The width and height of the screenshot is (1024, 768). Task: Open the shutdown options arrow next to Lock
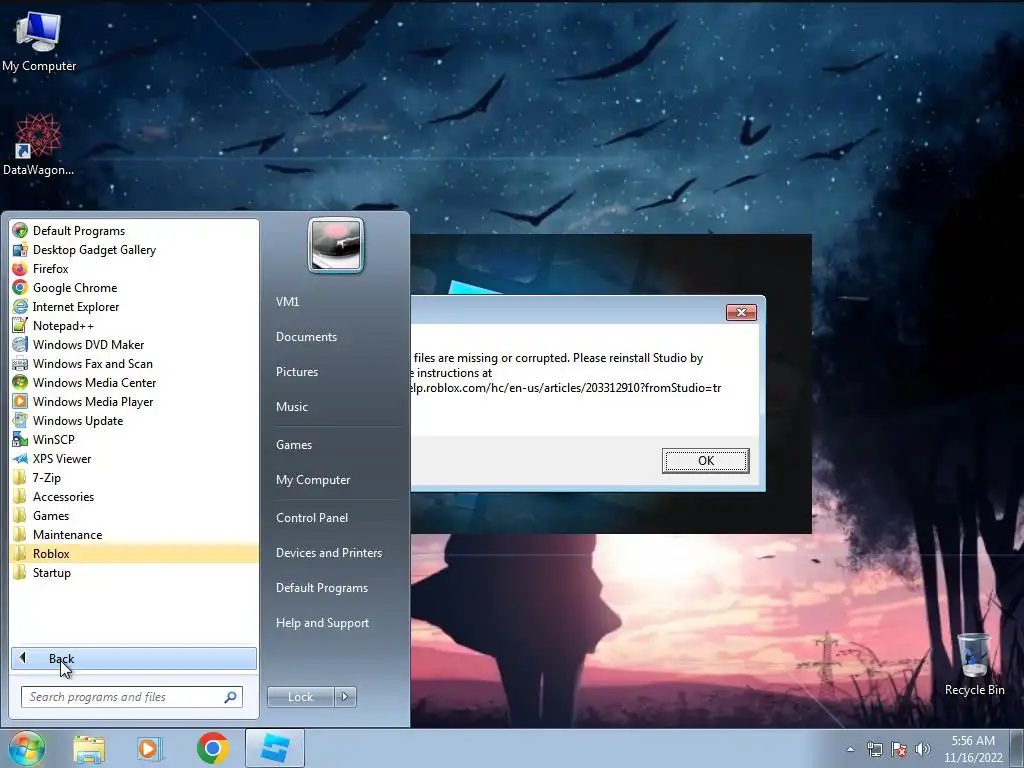345,697
